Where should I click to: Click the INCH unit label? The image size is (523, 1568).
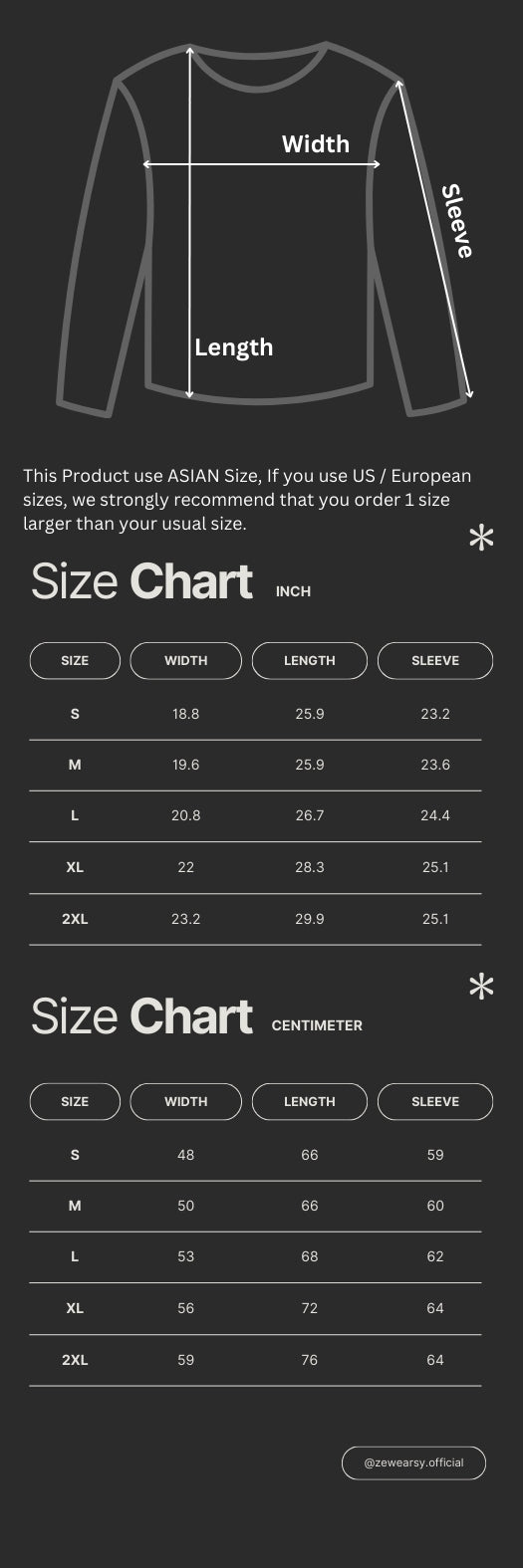click(294, 591)
